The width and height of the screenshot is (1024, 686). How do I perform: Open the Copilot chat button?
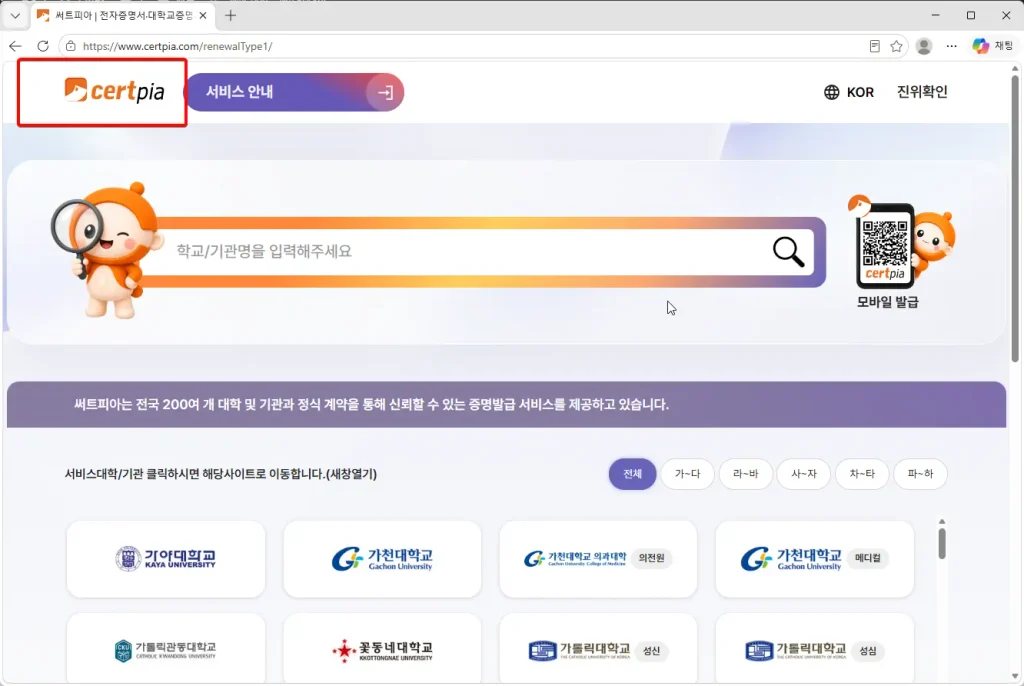993,46
